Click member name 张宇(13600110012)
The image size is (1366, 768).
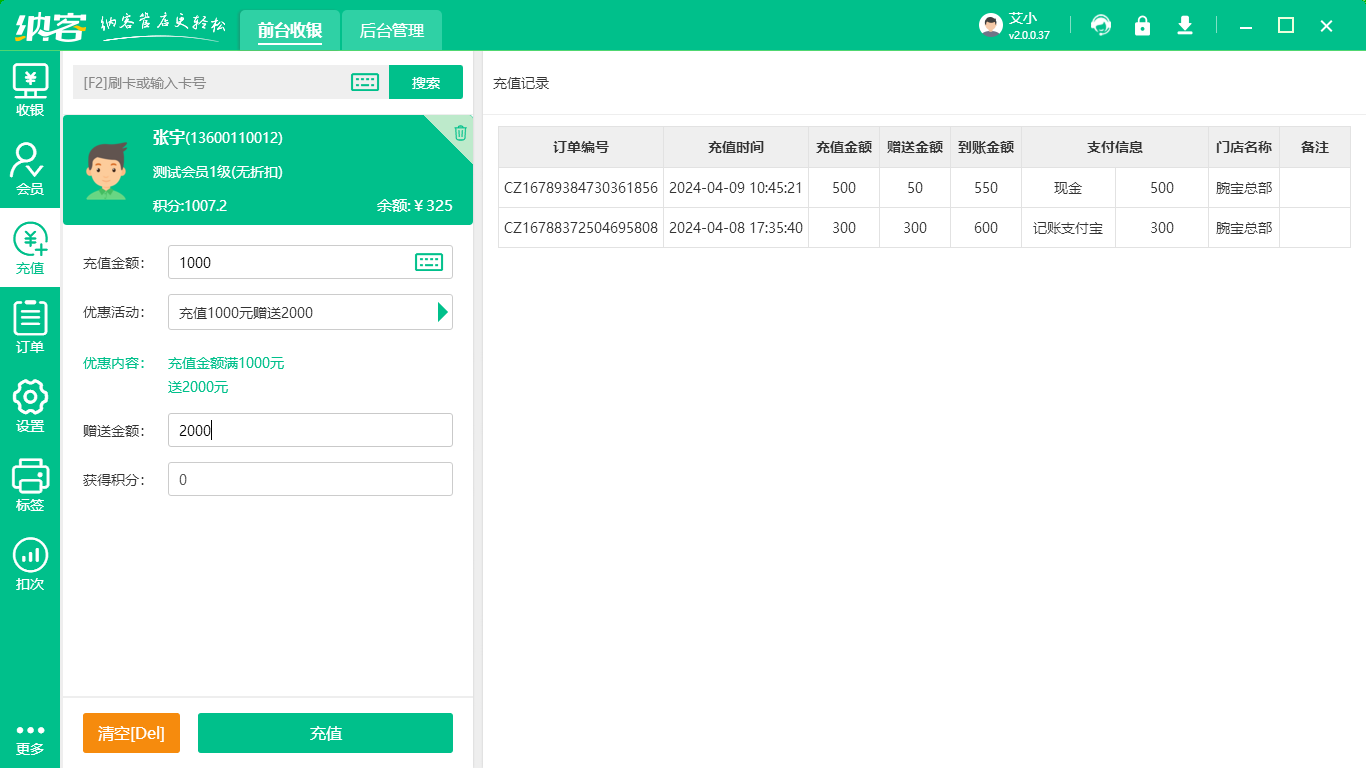pos(218,137)
